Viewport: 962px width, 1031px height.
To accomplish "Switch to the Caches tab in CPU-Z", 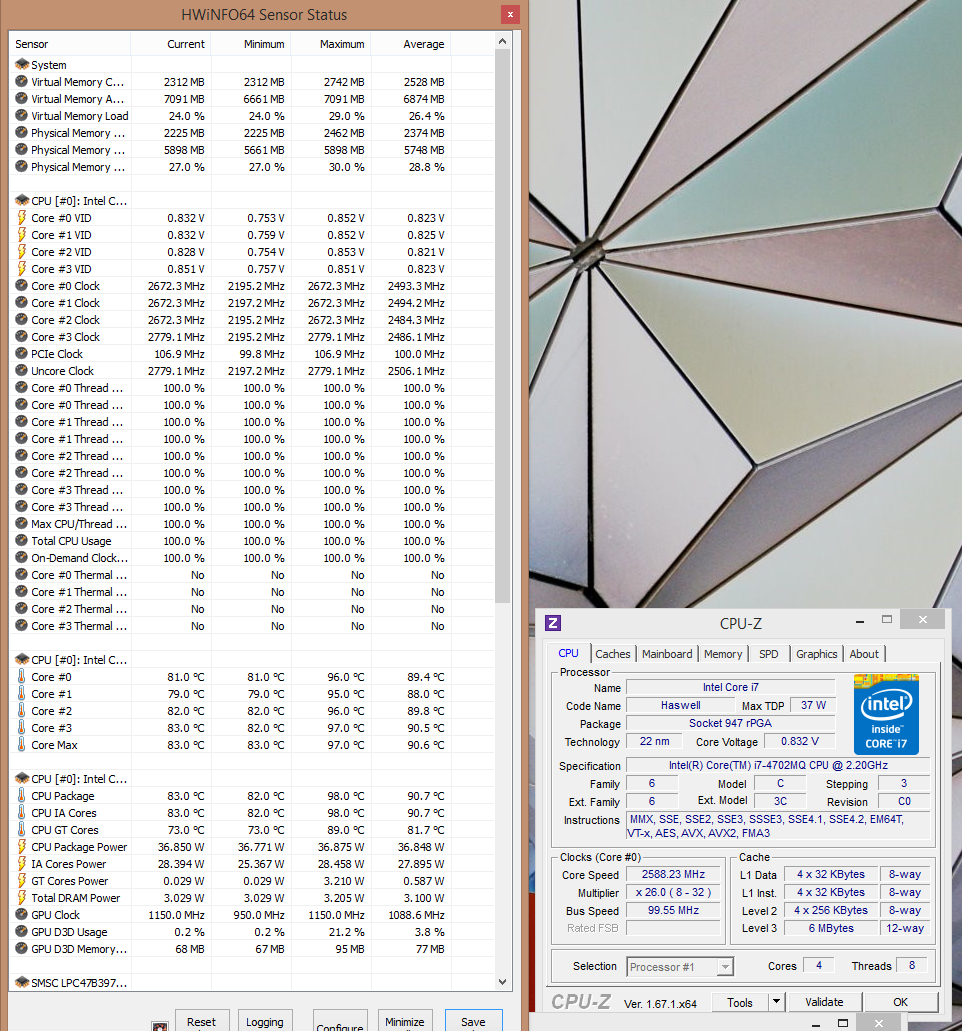I will click(x=612, y=654).
